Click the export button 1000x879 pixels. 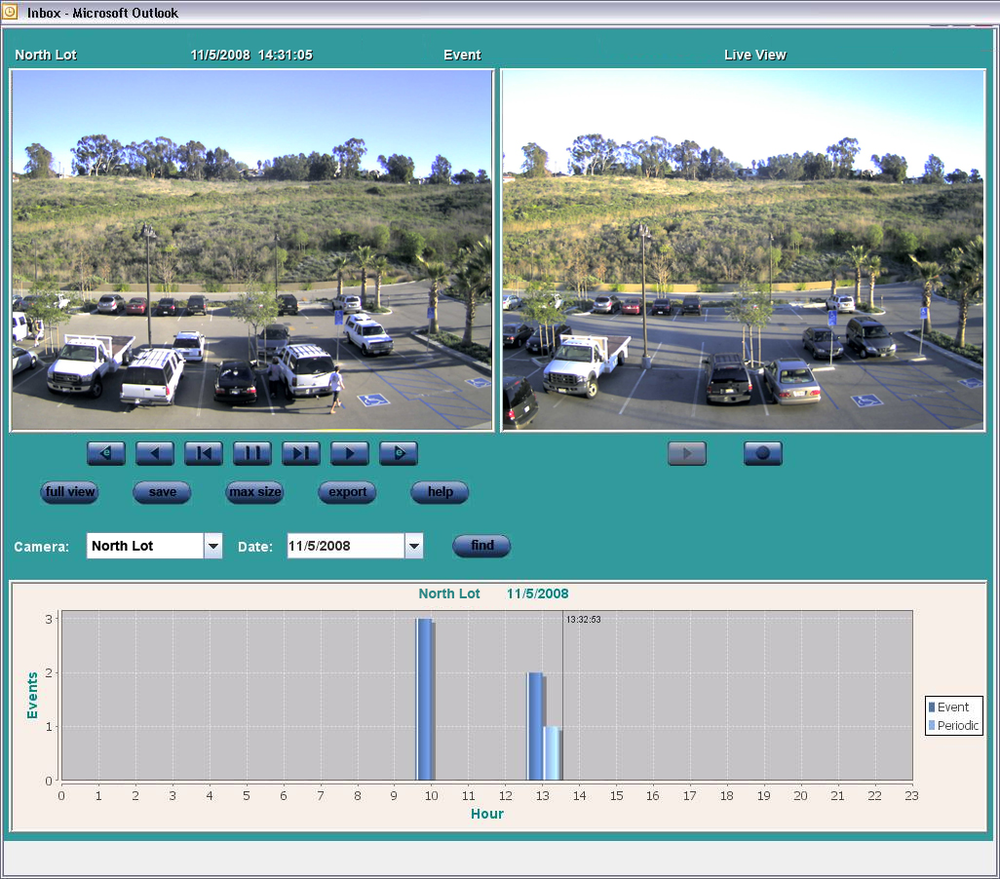[347, 492]
